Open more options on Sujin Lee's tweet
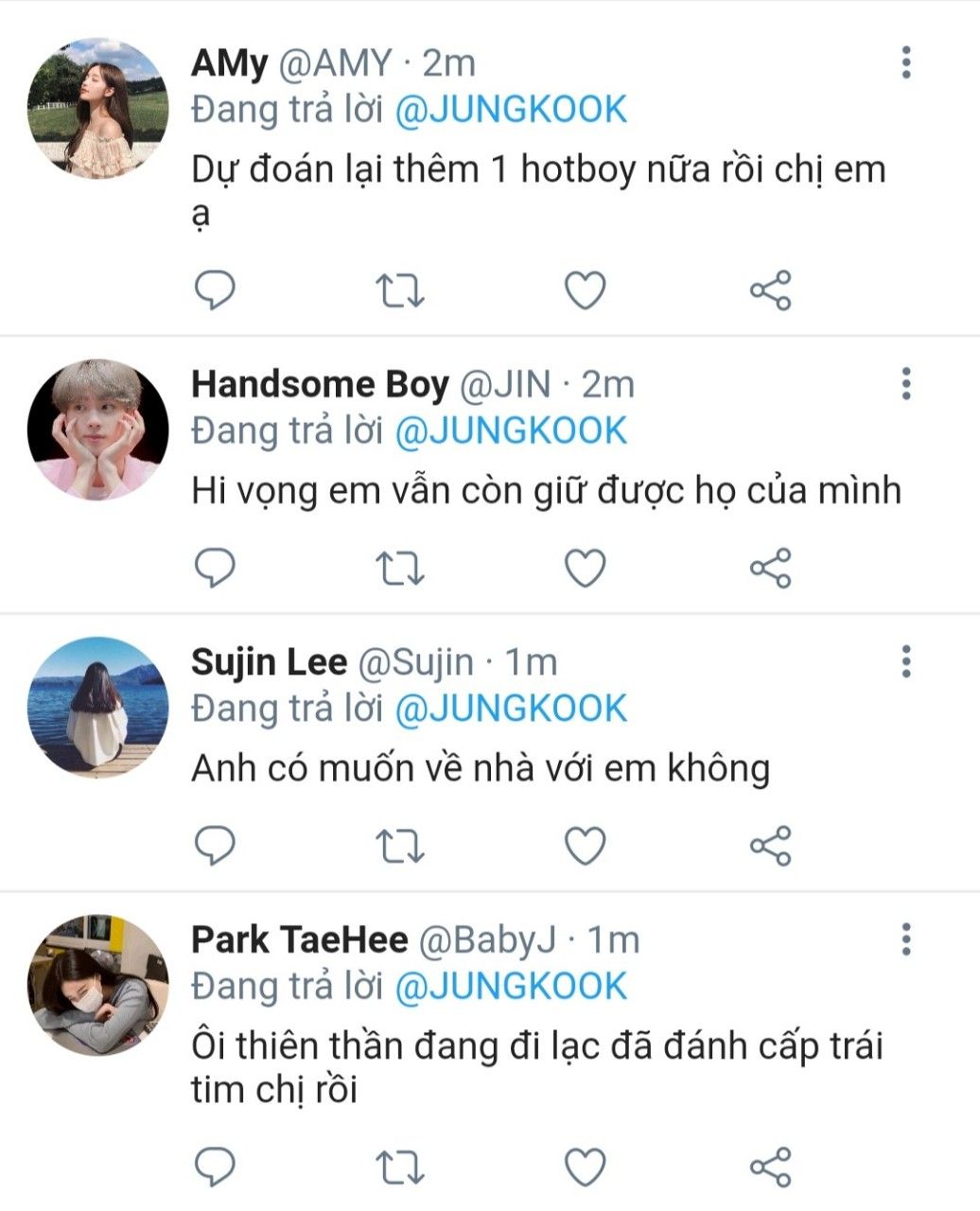The height and width of the screenshot is (1211, 980). click(x=906, y=661)
